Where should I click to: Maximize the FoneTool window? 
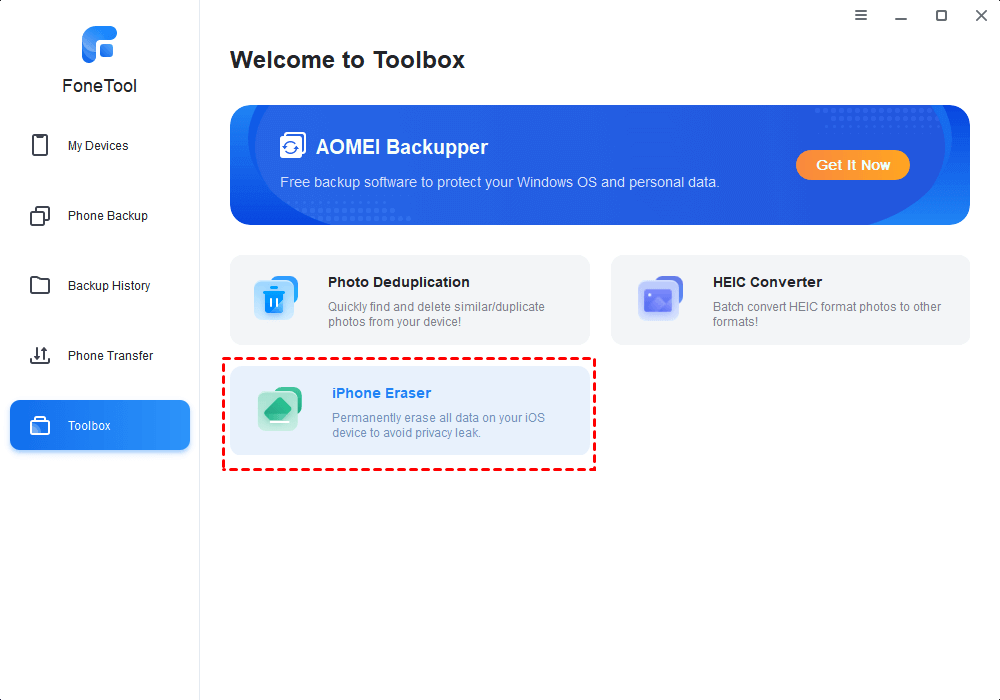941,15
